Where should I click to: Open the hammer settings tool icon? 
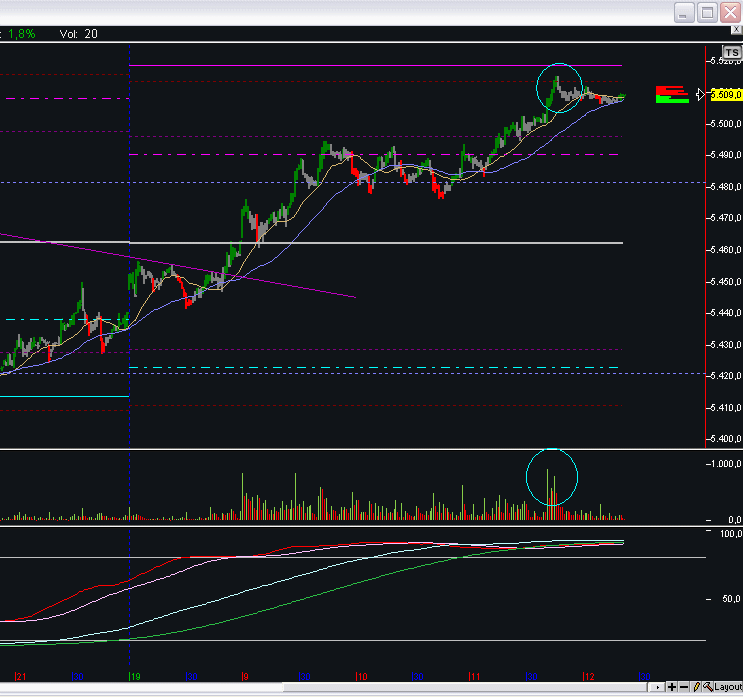tap(707, 687)
